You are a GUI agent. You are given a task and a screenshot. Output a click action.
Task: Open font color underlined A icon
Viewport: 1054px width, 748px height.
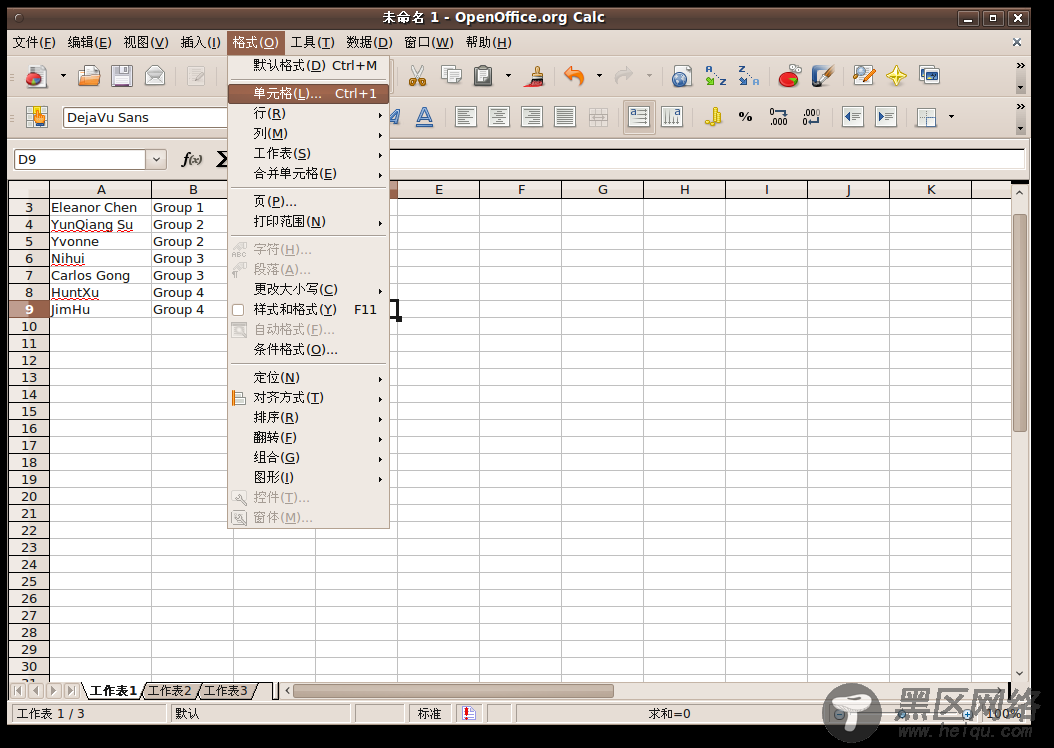click(424, 117)
